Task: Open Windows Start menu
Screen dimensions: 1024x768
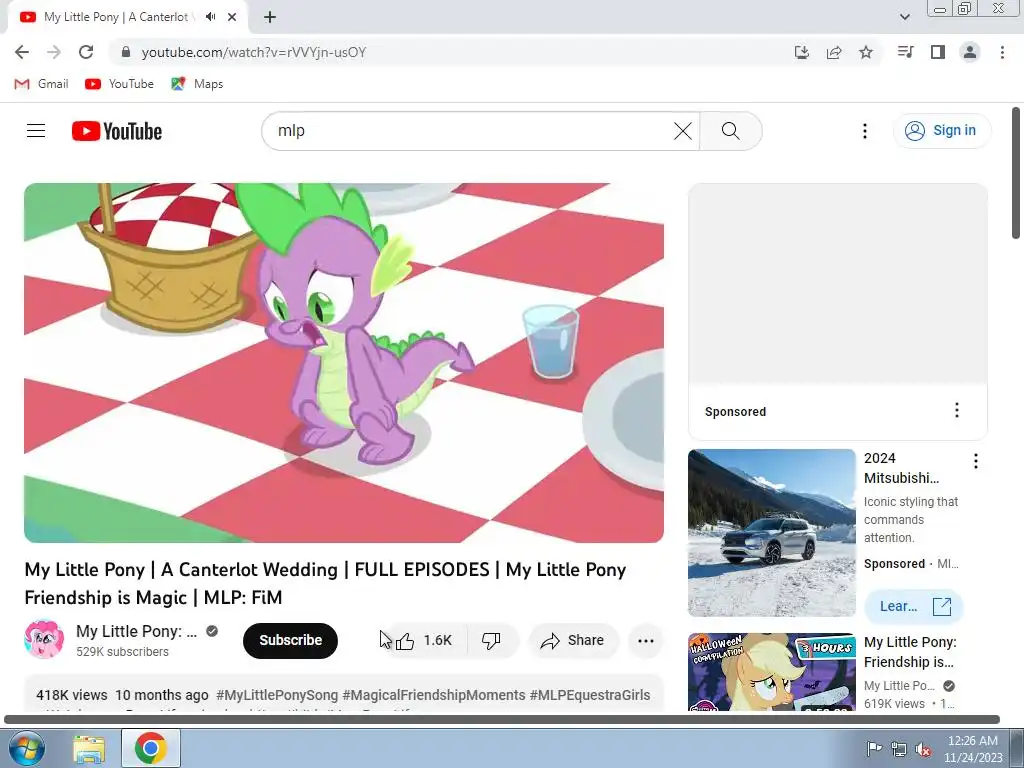Action: 25,748
